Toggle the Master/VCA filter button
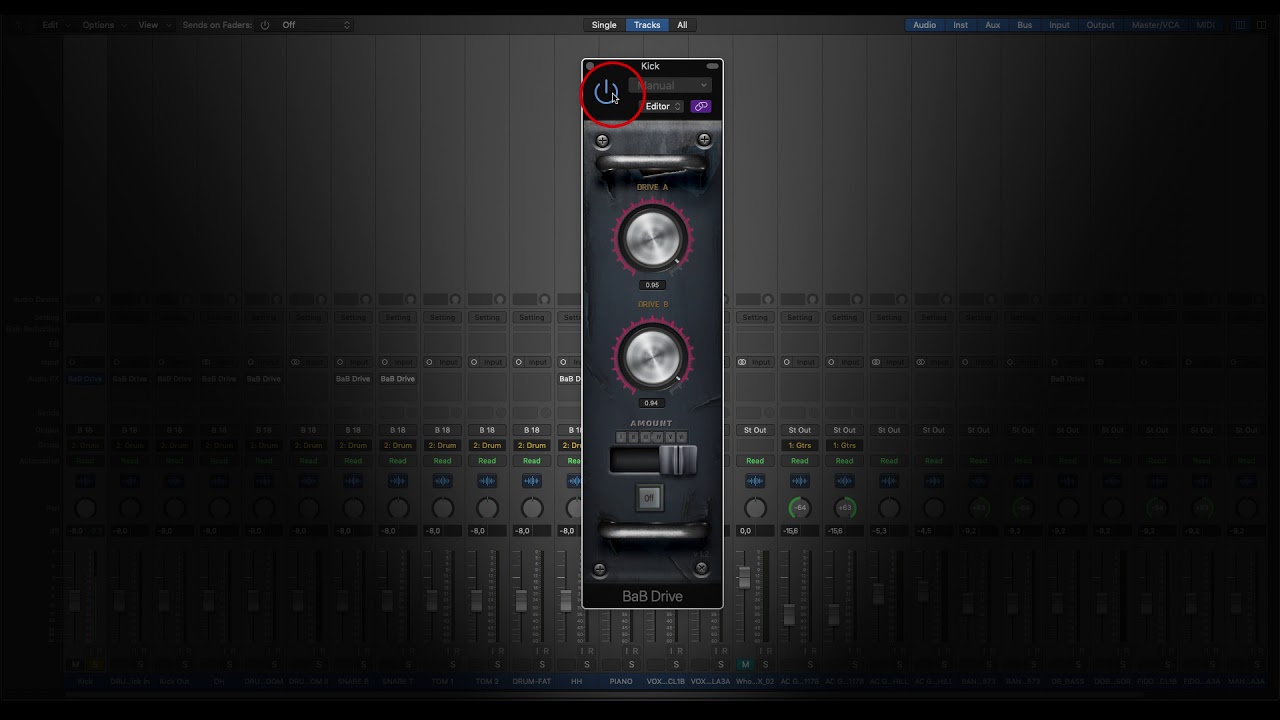Viewport: 1280px width, 720px height. (1155, 25)
